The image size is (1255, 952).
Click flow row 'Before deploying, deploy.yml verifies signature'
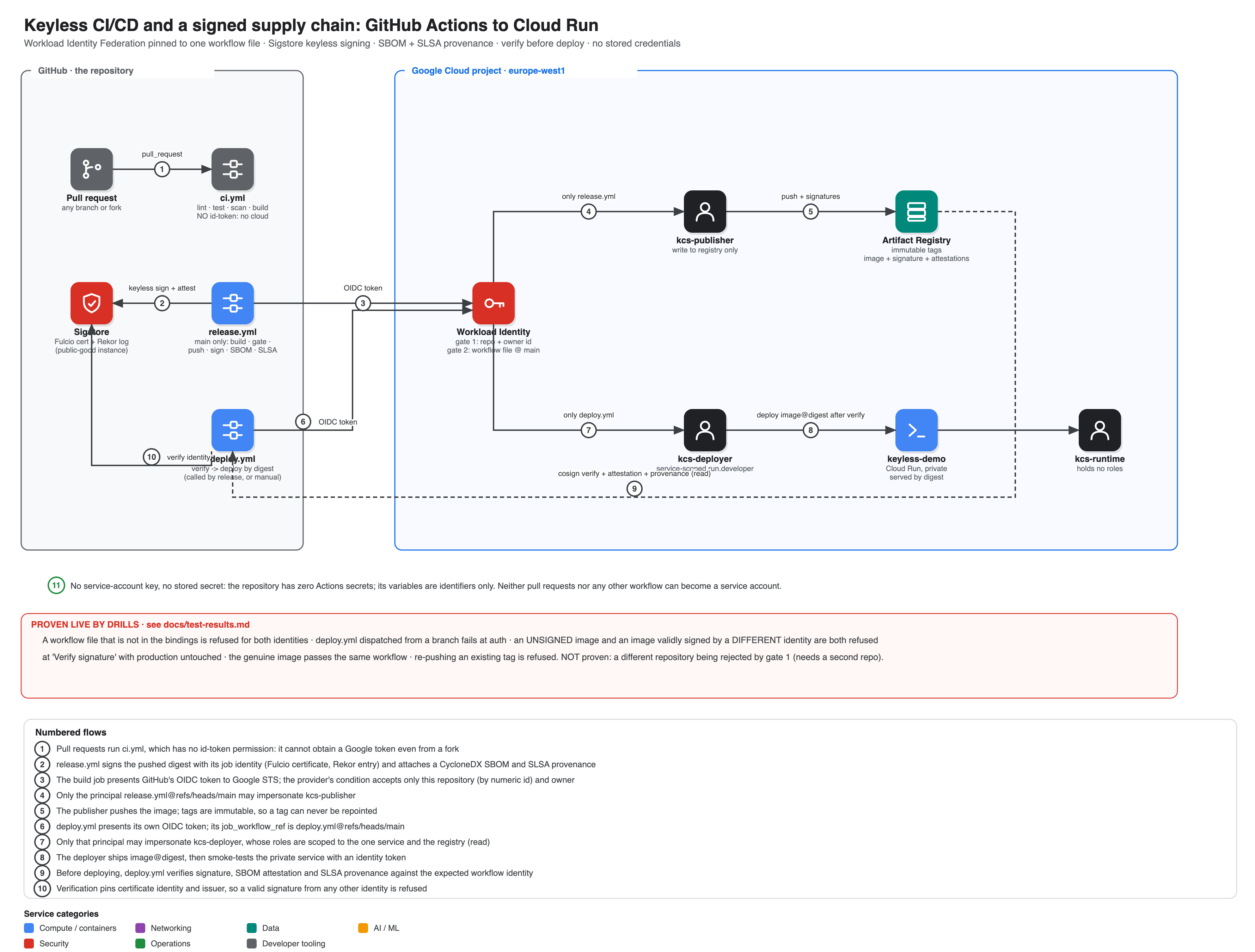[x=294, y=873]
